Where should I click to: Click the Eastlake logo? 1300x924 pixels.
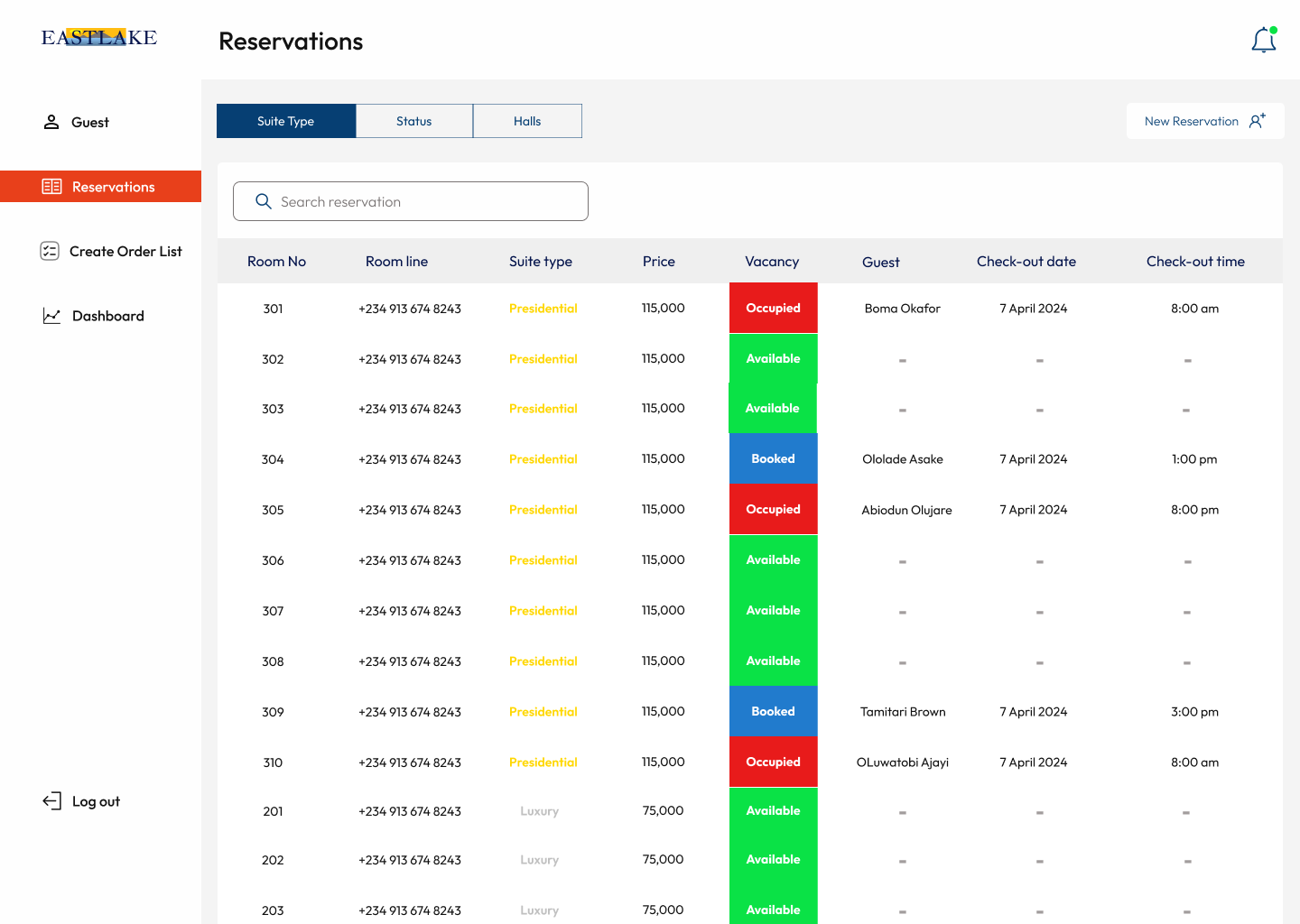(99, 37)
